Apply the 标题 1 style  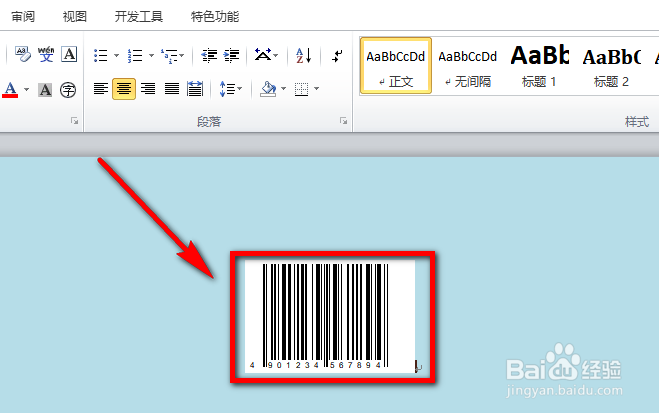coord(539,66)
